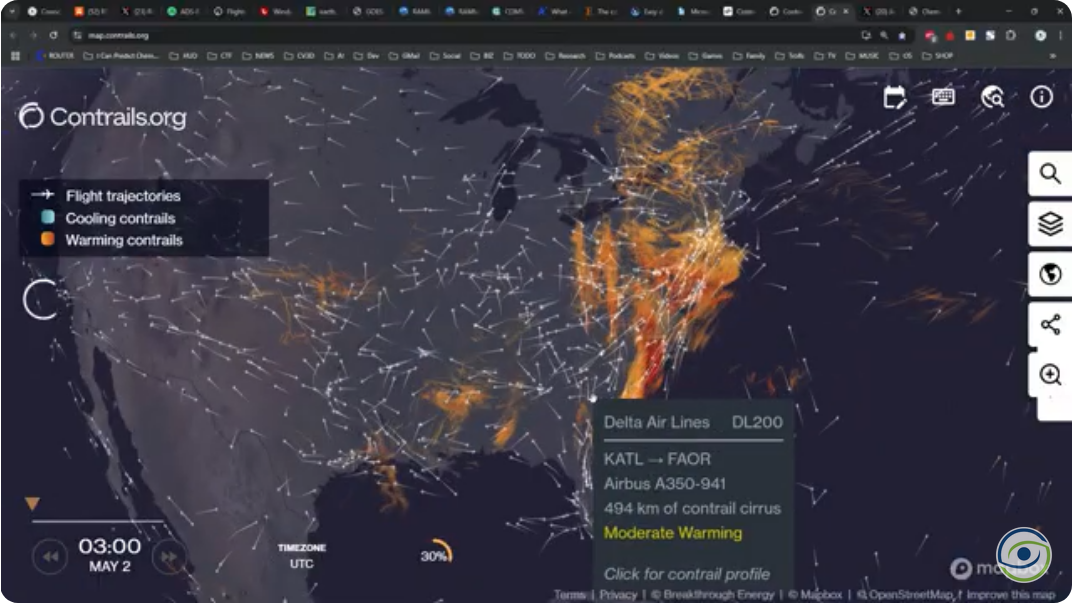Toggle Warming contrails in the legend

click(123, 240)
